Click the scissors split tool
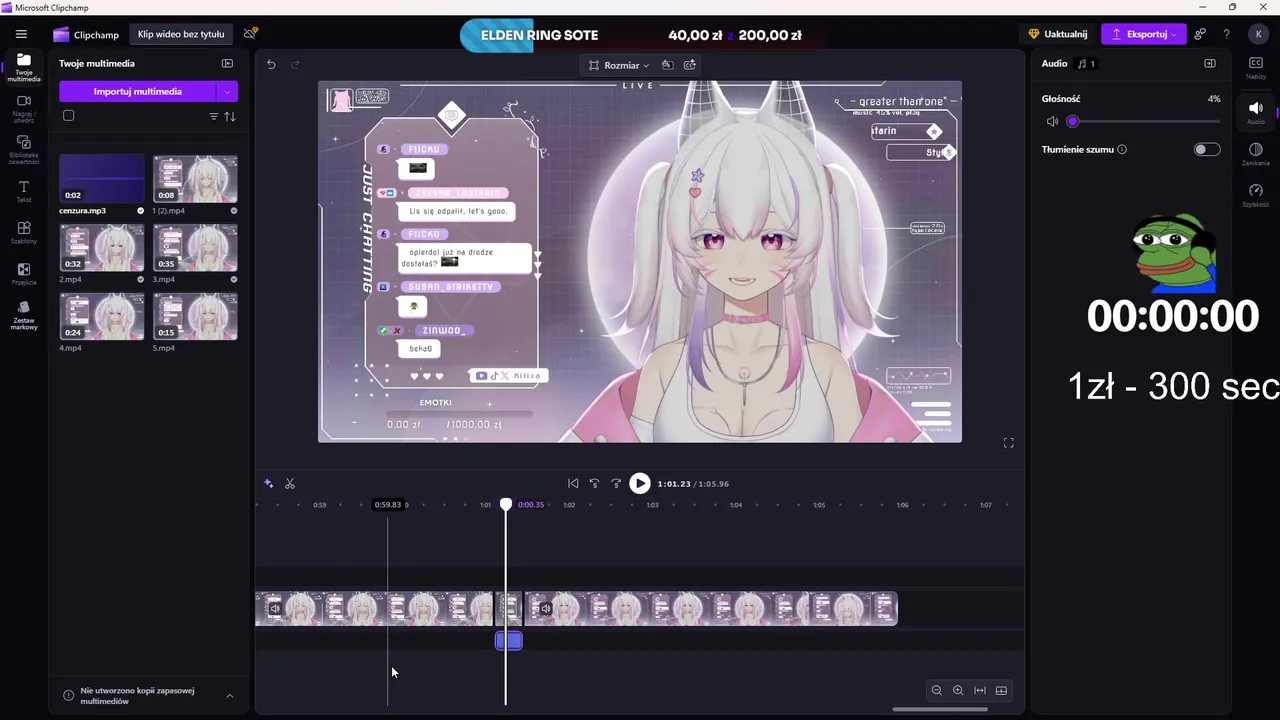The width and height of the screenshot is (1280, 720). click(290, 483)
